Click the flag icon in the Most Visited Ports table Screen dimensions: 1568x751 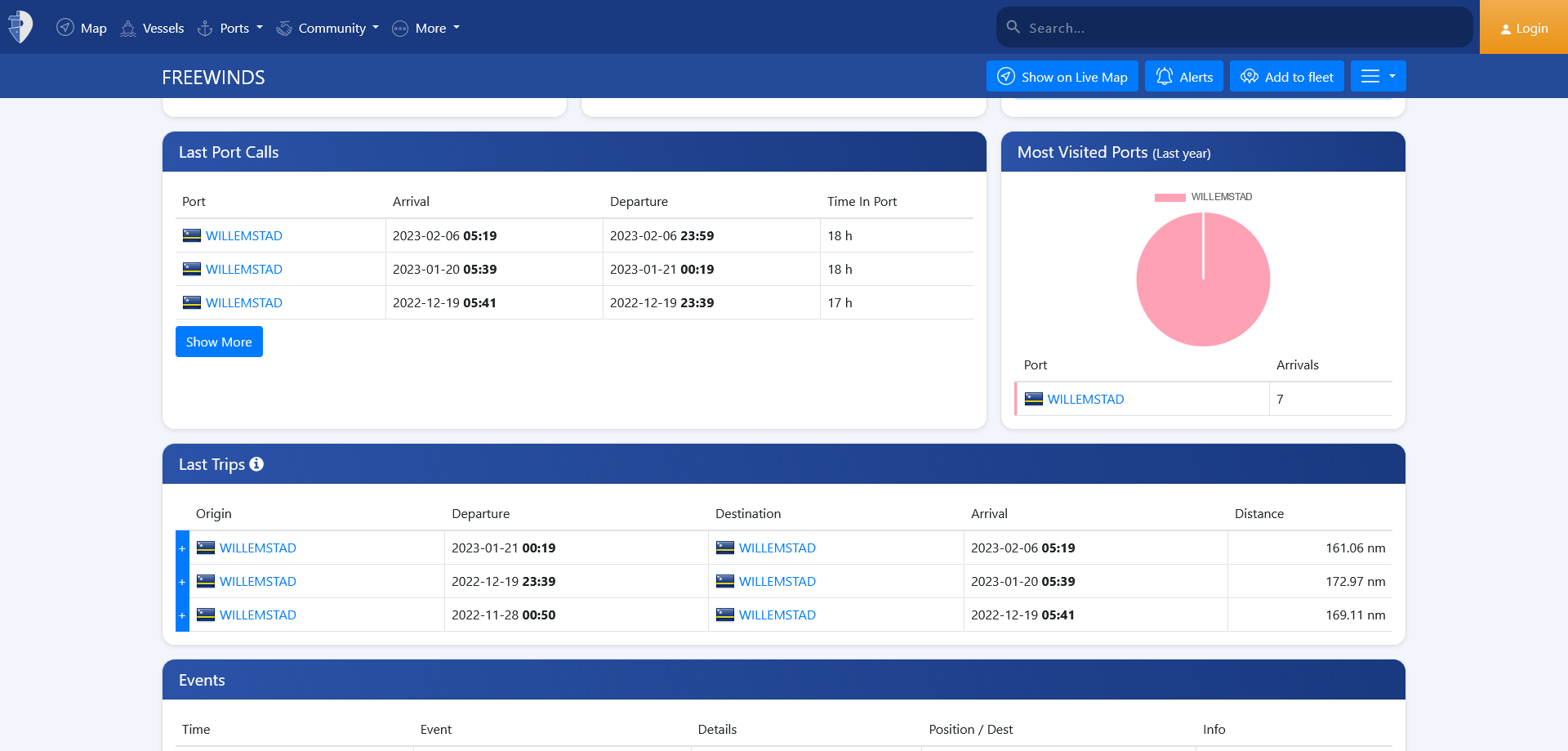pos(1034,399)
